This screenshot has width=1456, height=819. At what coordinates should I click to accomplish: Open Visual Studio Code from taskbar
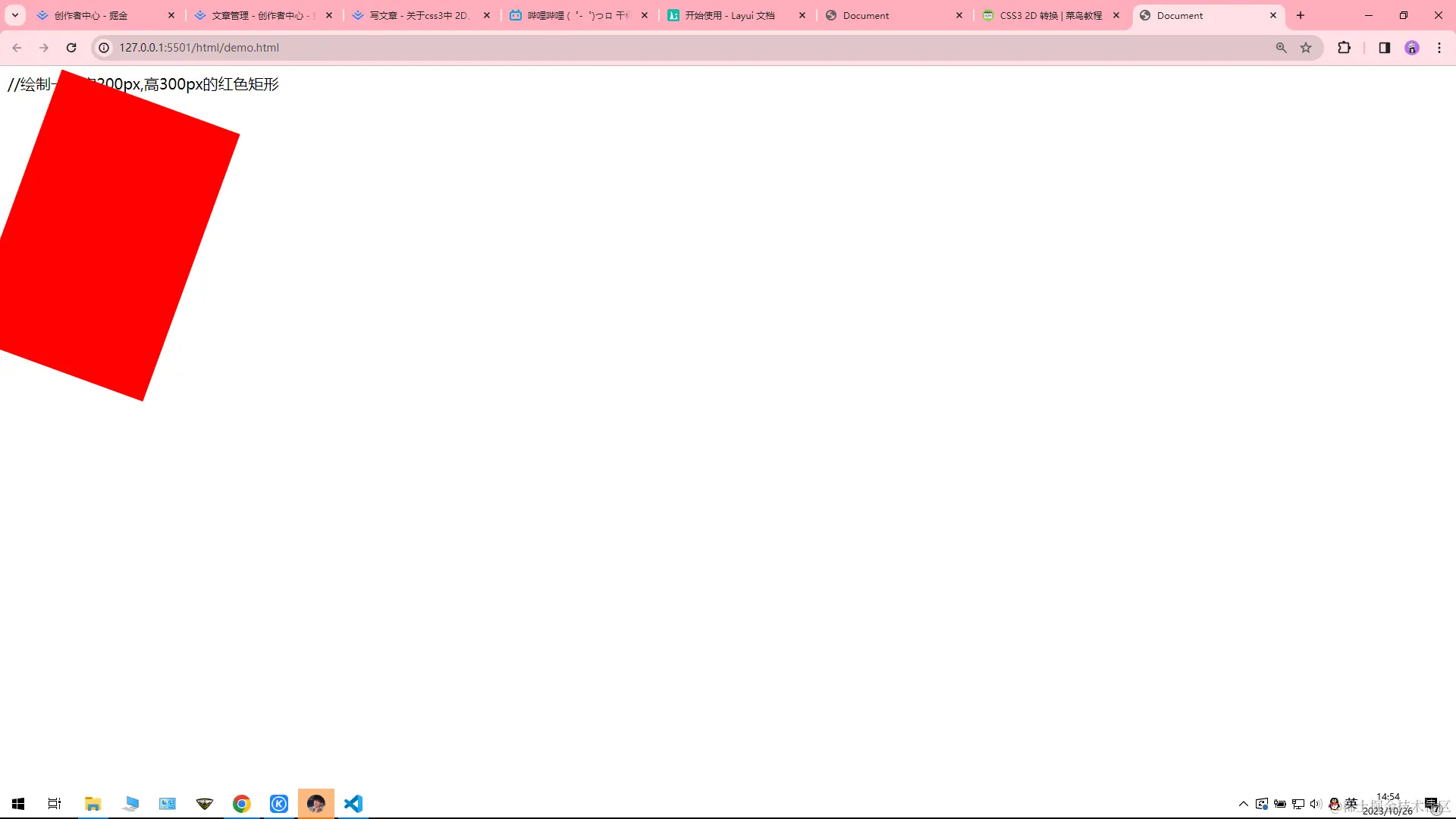353,803
